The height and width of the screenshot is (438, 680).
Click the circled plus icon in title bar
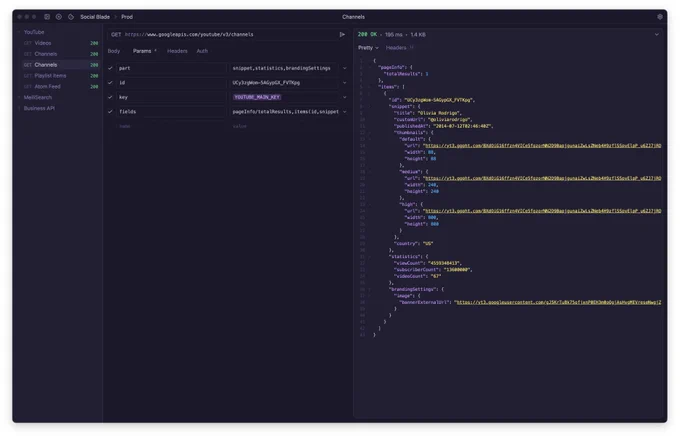click(59, 17)
